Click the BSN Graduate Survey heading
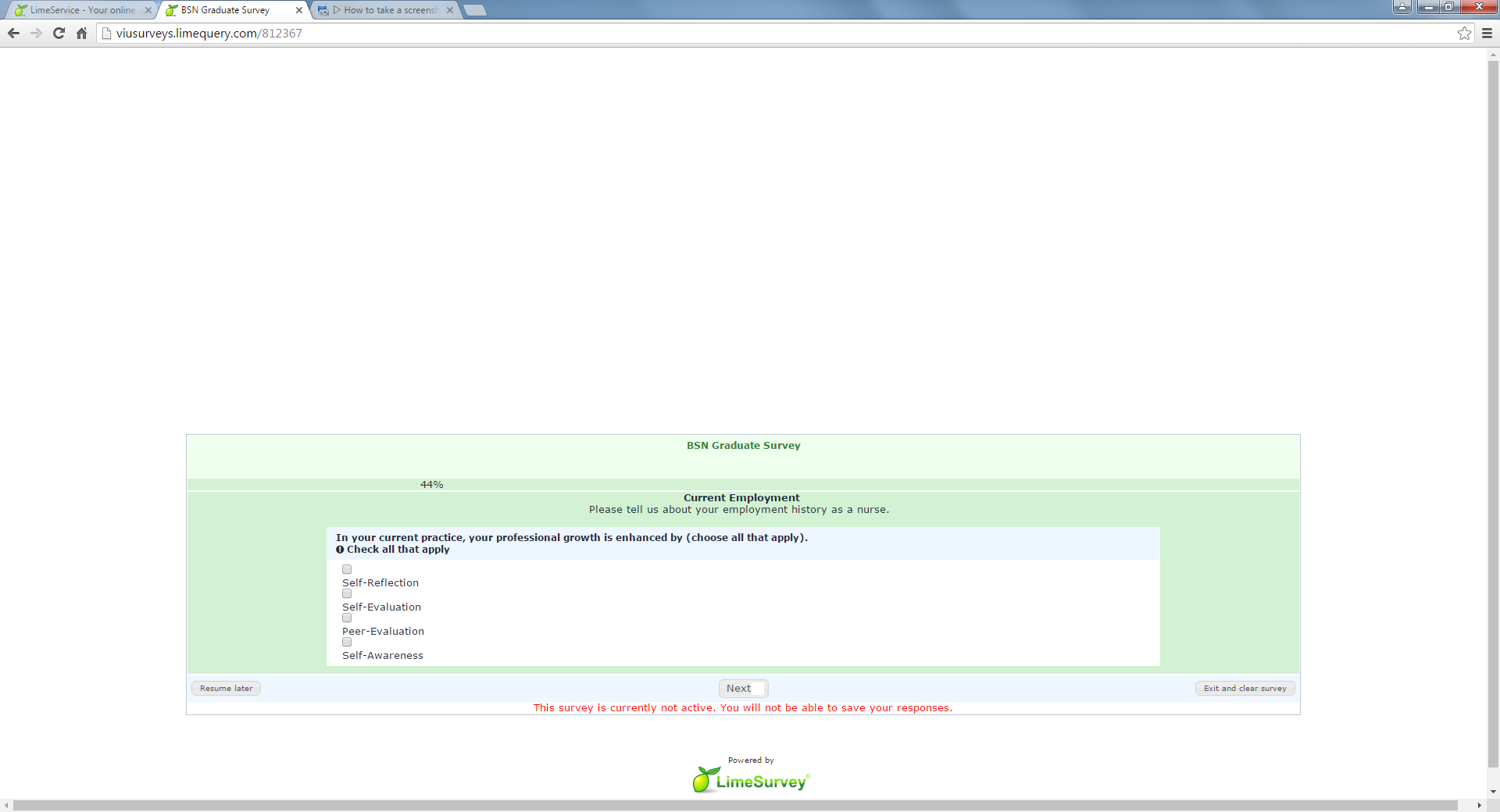Viewport: 1500px width, 812px height. click(743, 445)
